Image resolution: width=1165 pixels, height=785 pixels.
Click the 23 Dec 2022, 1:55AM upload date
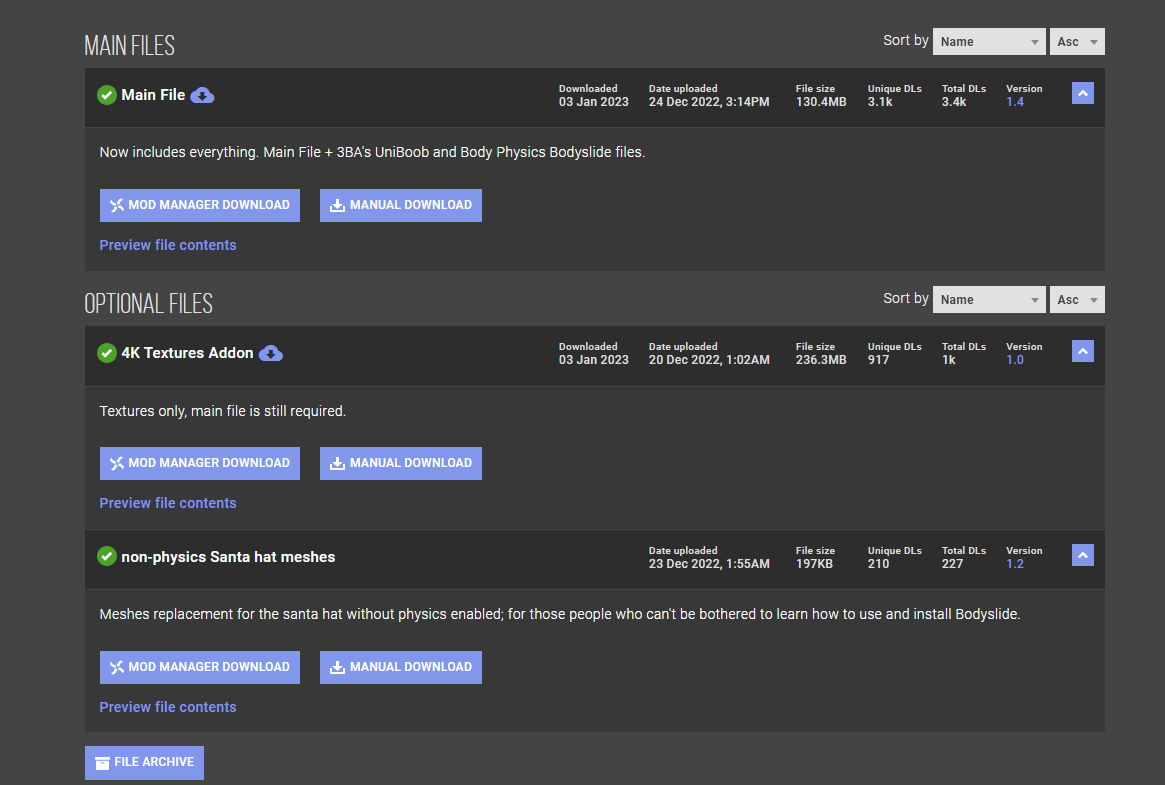709,564
